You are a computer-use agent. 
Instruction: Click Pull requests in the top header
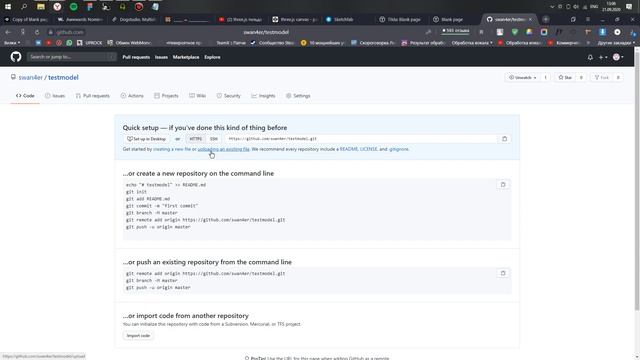(136, 57)
